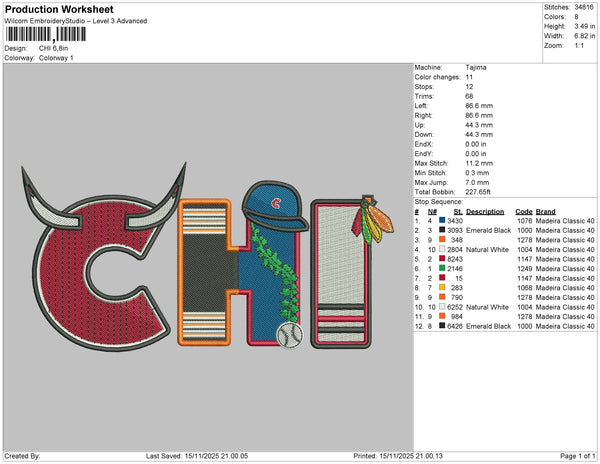This screenshot has width=600, height=464.
Task: Click the Zoom value '1:1'
Action: pos(579,46)
